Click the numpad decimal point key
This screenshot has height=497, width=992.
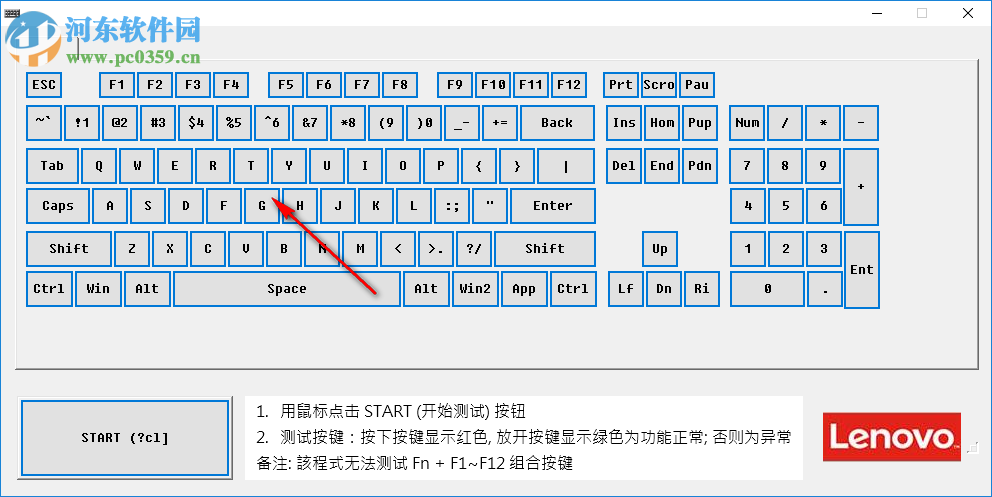[825, 289]
